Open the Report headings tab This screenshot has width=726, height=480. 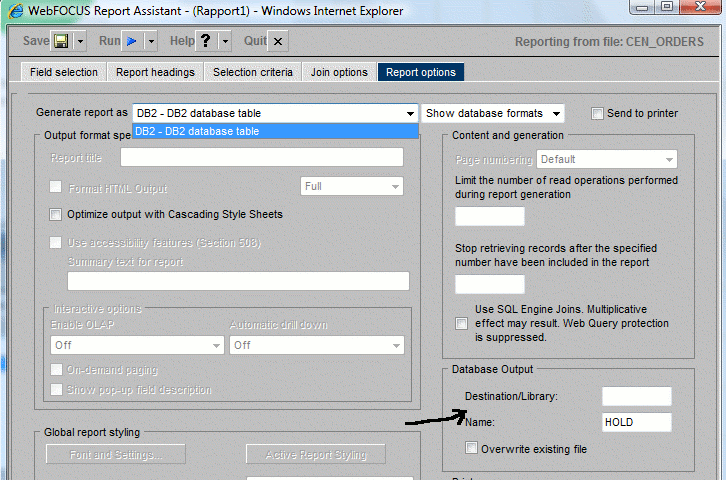coord(155,72)
